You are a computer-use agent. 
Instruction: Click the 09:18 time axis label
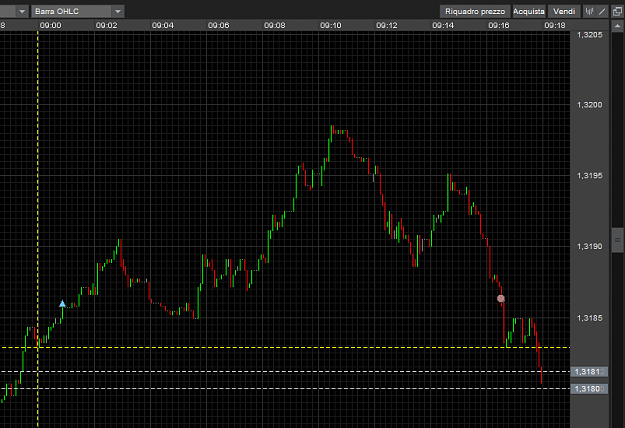click(555, 26)
